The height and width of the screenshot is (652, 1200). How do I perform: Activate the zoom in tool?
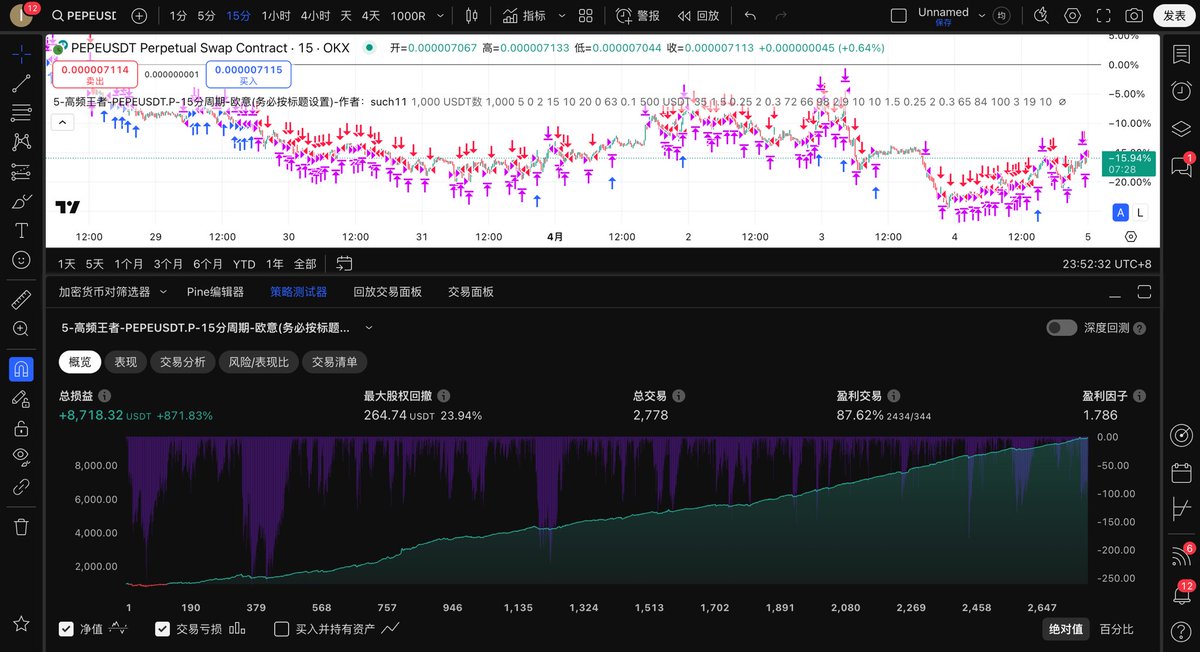point(21,328)
